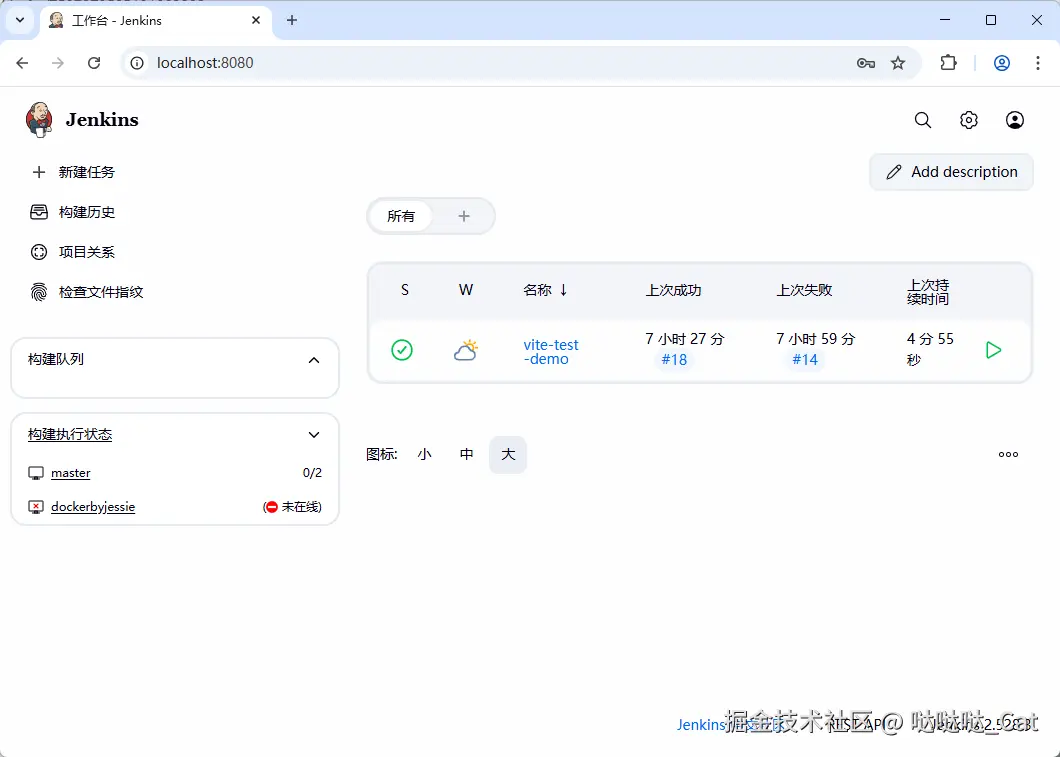The image size is (1060, 757).
Task: Click the offline dockerbyjessie node icon
Action: pyautogui.click(x=36, y=507)
